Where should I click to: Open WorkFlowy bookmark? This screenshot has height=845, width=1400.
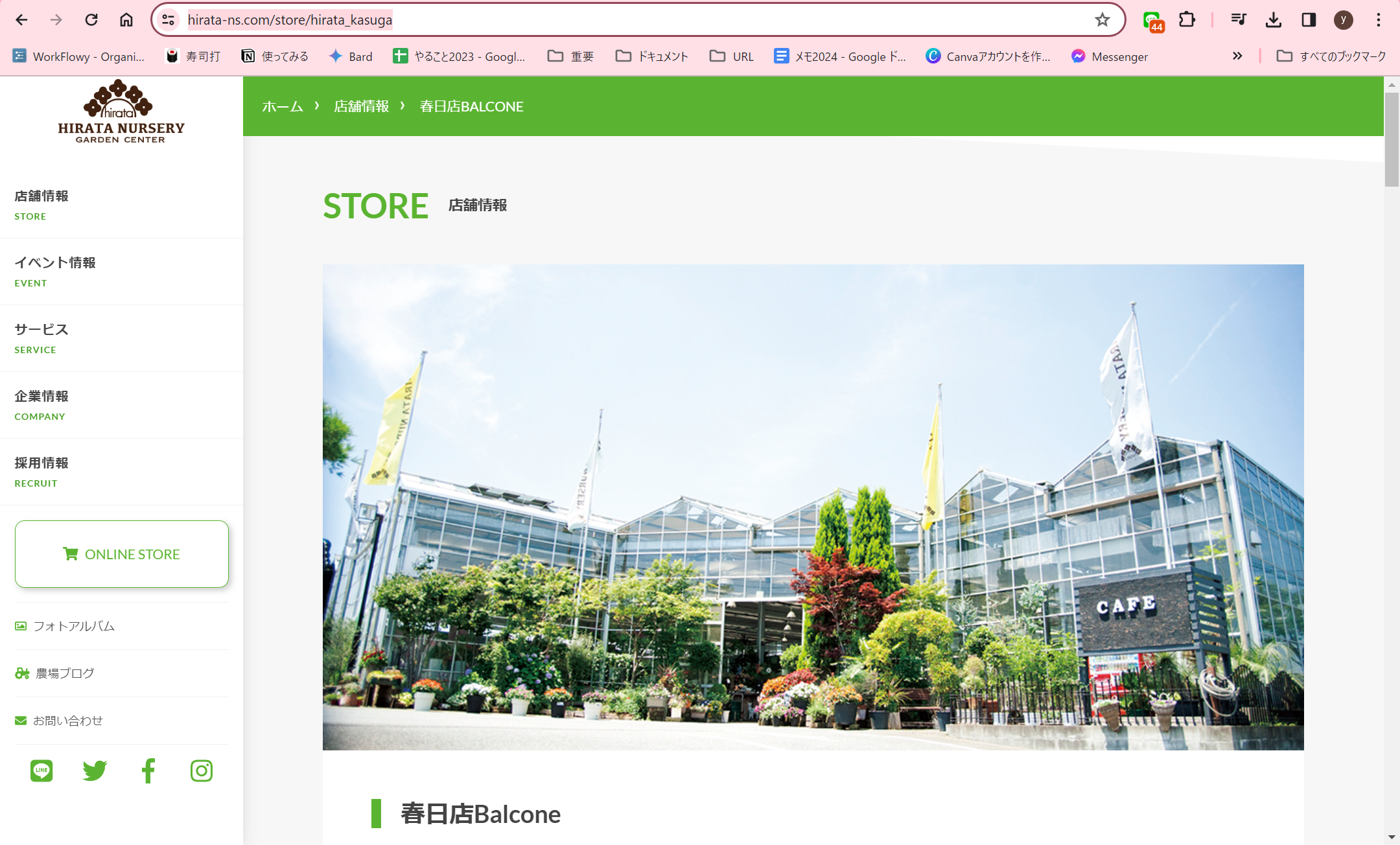click(78, 56)
